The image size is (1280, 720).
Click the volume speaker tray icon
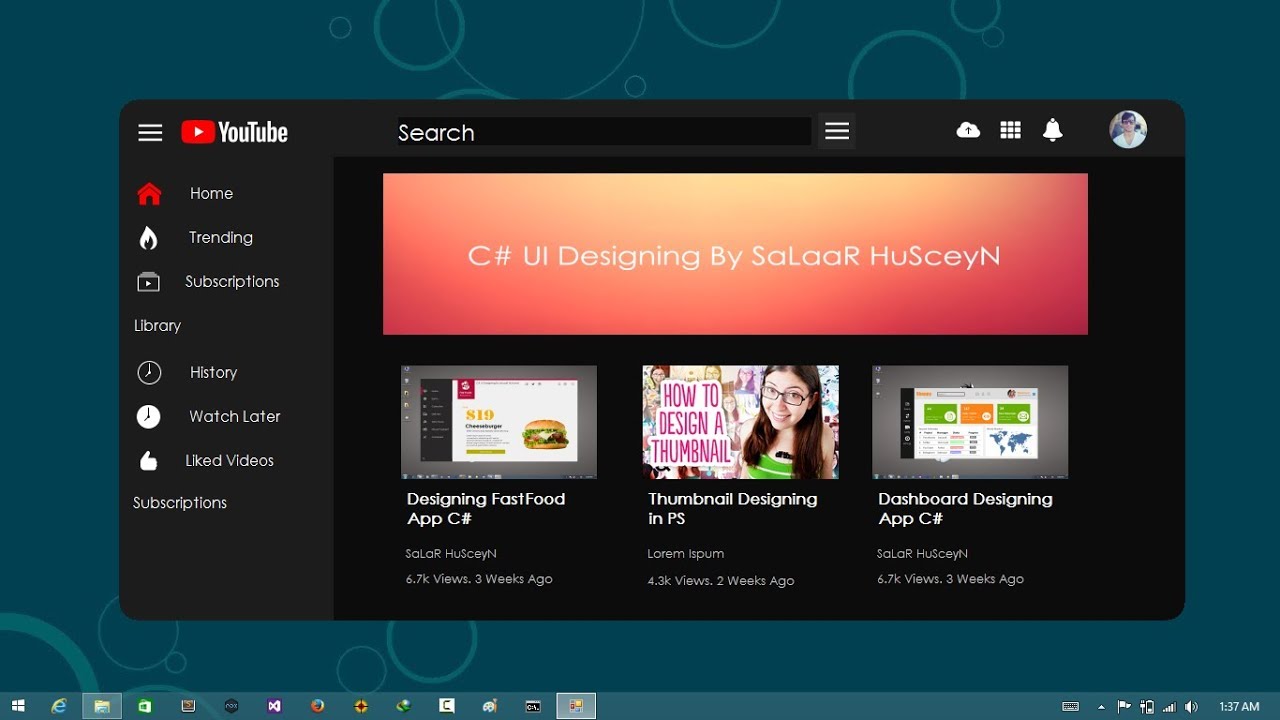pyautogui.click(x=1191, y=707)
